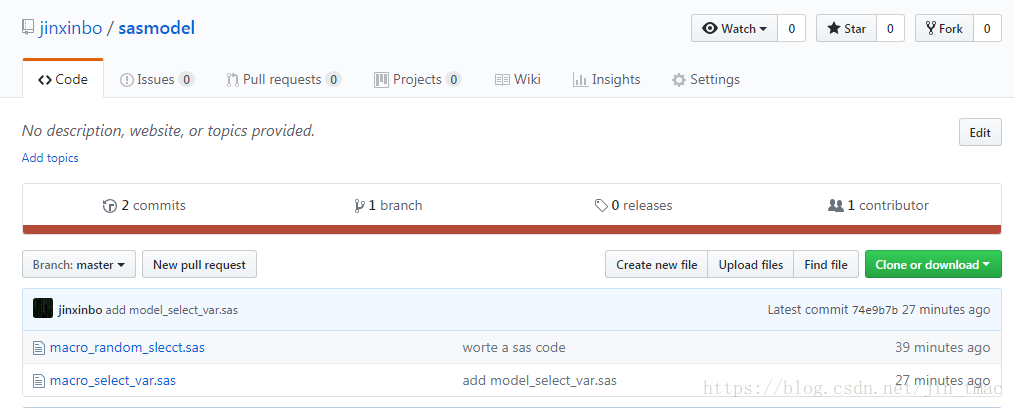Click the No description, website, or topics text

pyautogui.click(x=168, y=131)
